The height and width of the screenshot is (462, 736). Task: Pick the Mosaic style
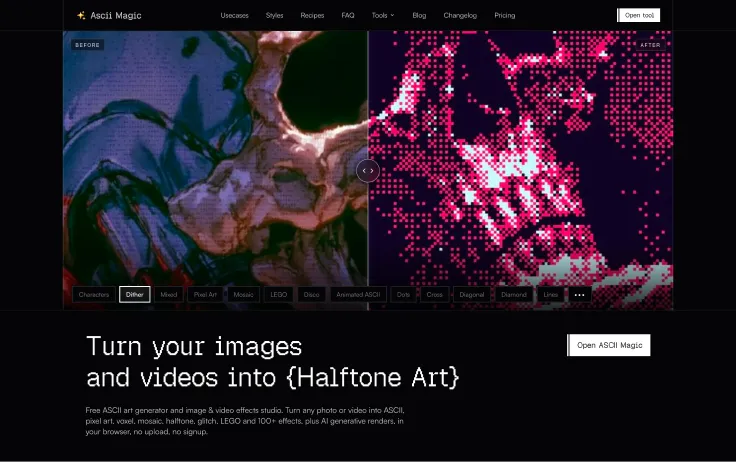point(243,295)
